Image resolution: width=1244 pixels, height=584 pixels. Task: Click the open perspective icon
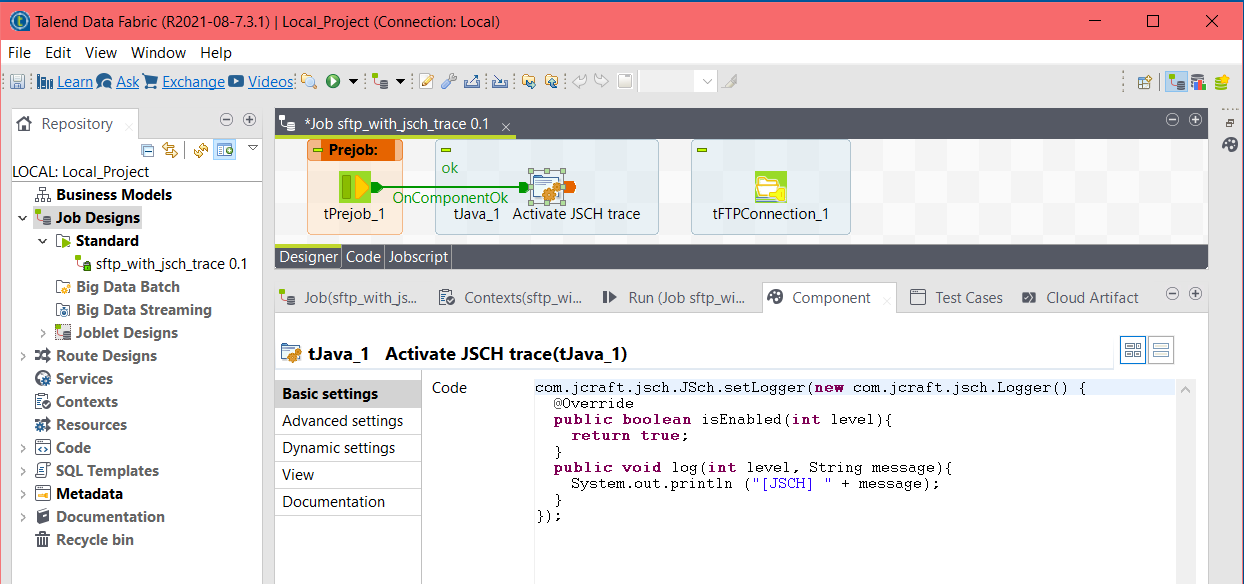coord(1145,82)
